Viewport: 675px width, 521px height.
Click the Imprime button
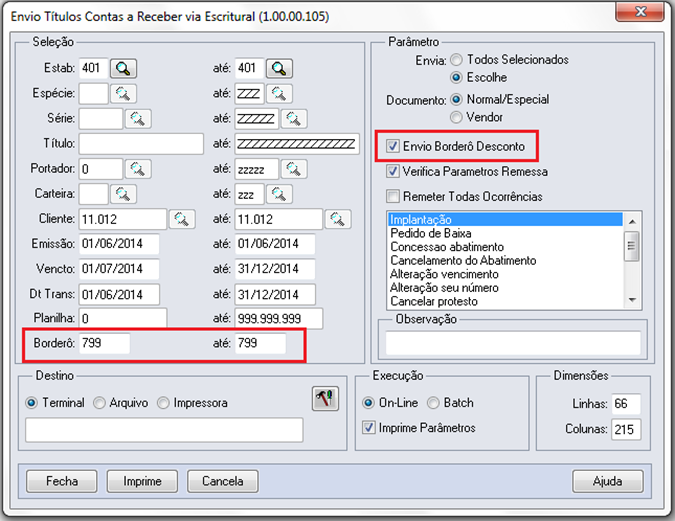click(x=142, y=481)
